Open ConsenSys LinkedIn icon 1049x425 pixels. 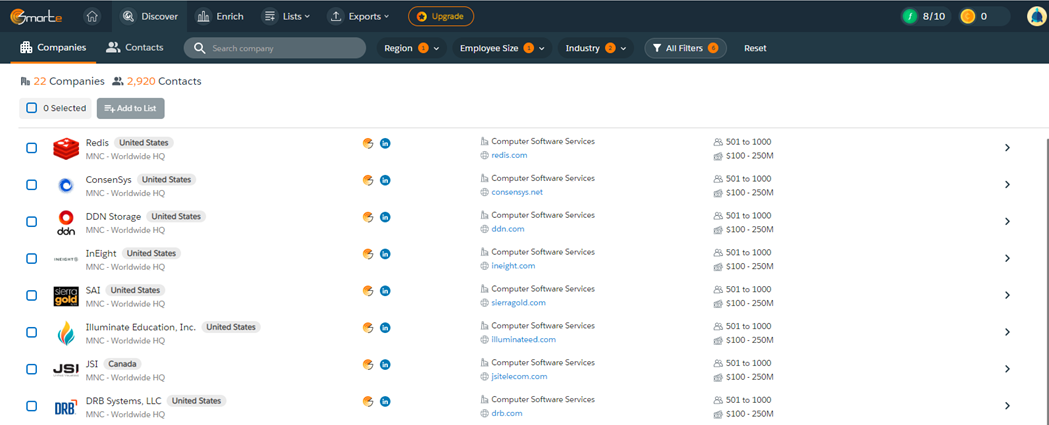(x=385, y=180)
